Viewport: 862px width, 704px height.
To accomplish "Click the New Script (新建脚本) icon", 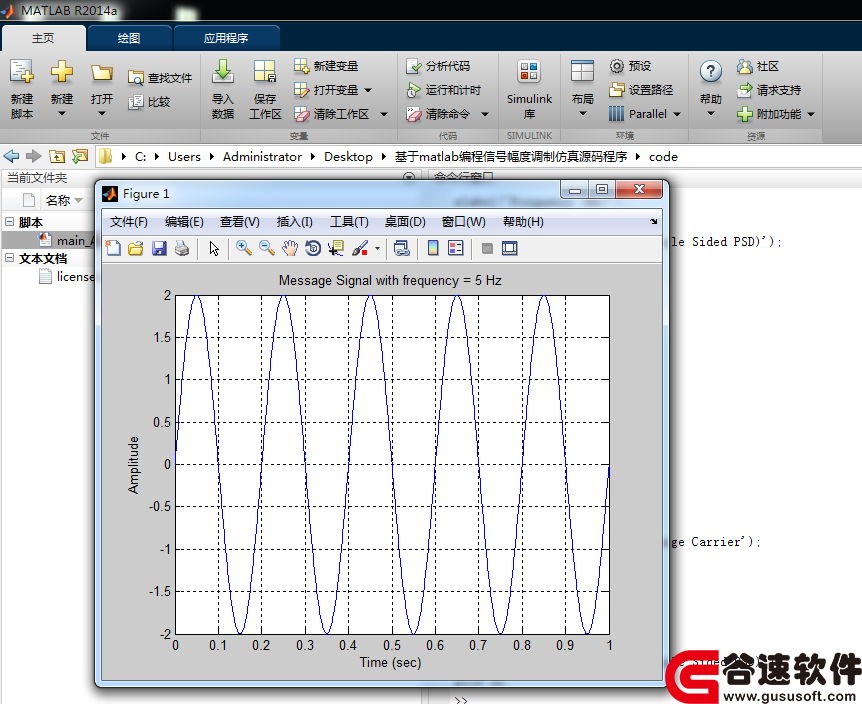I will click(x=21, y=73).
